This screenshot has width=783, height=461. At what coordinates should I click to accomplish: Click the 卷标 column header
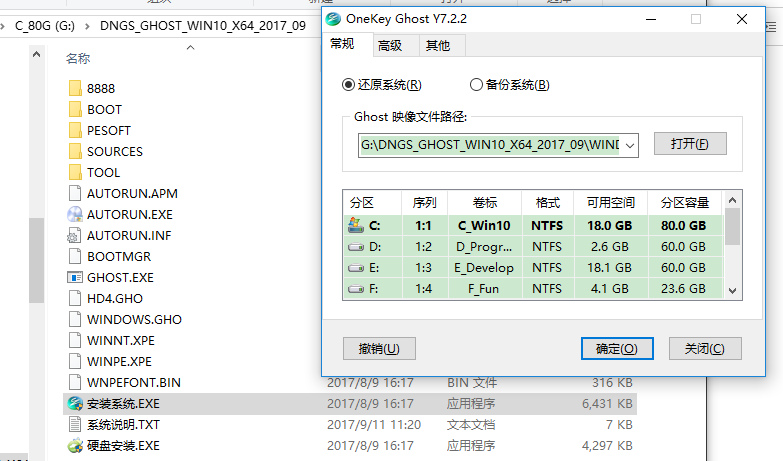coord(484,203)
